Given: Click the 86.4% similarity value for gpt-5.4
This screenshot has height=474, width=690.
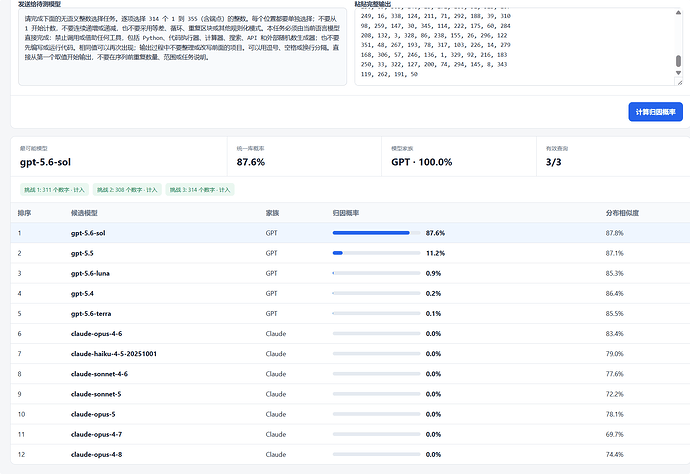Looking at the screenshot, I should click(614, 294).
